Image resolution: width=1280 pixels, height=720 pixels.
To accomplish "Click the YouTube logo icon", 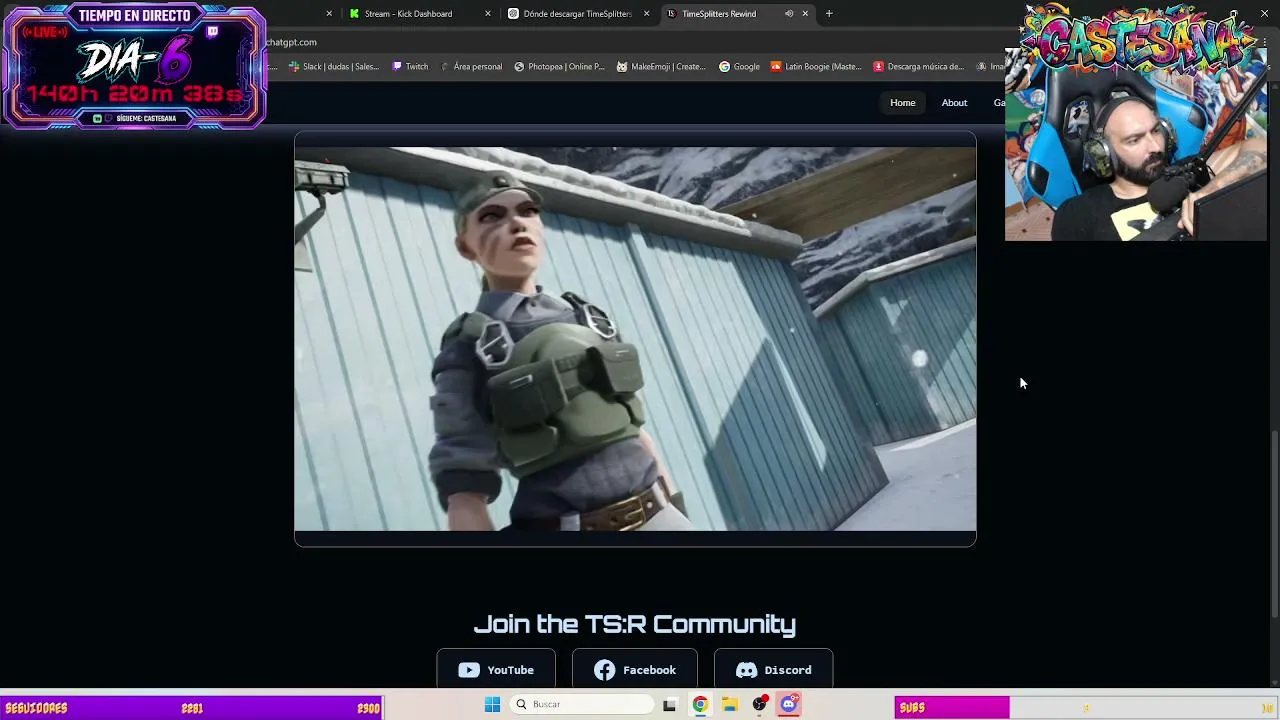I will 469,670.
